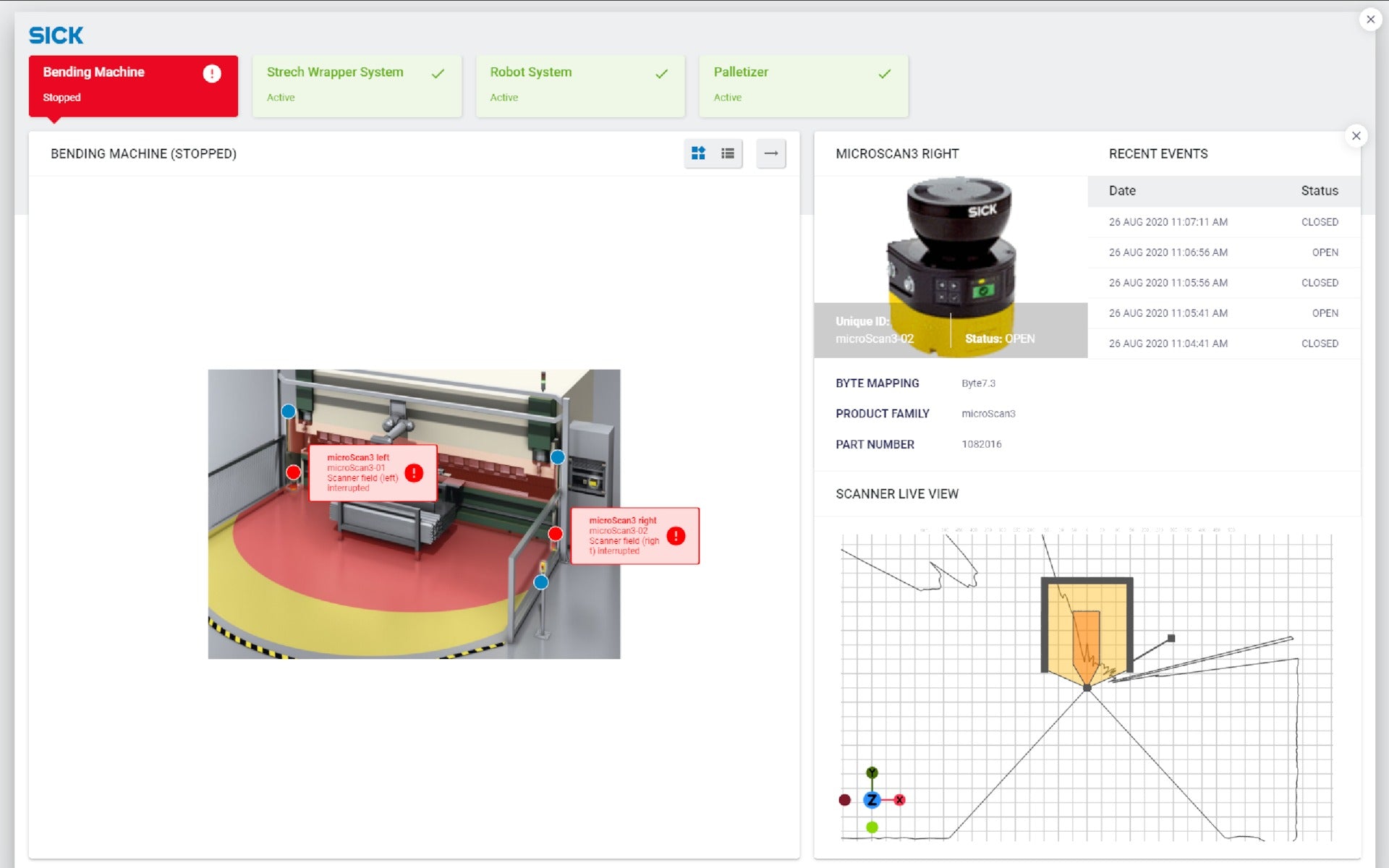1389x868 pixels.
Task: Click the Bending Machine alert icon
Action: pyautogui.click(x=211, y=73)
